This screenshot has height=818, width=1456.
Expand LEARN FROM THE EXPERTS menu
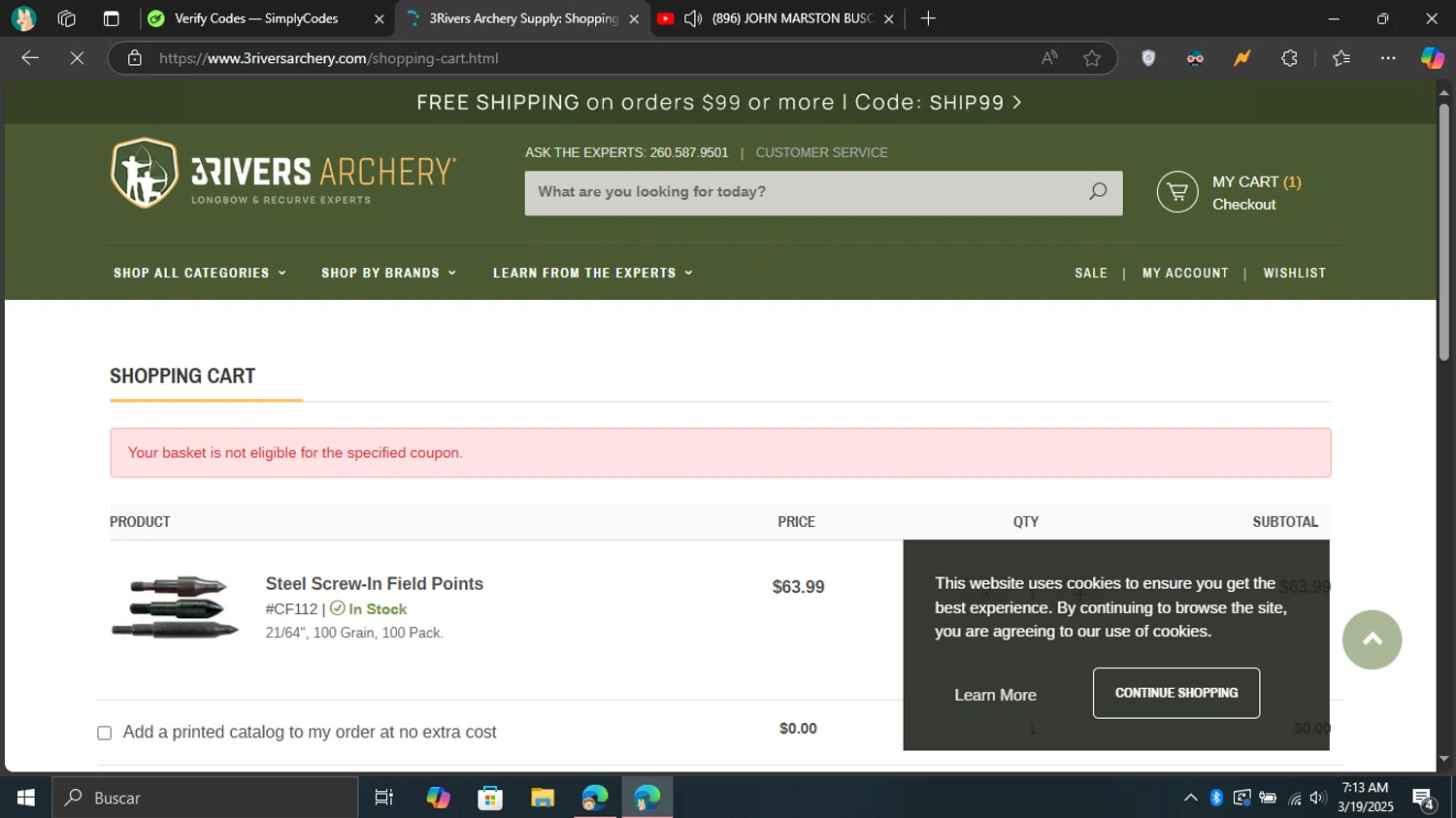coord(592,273)
